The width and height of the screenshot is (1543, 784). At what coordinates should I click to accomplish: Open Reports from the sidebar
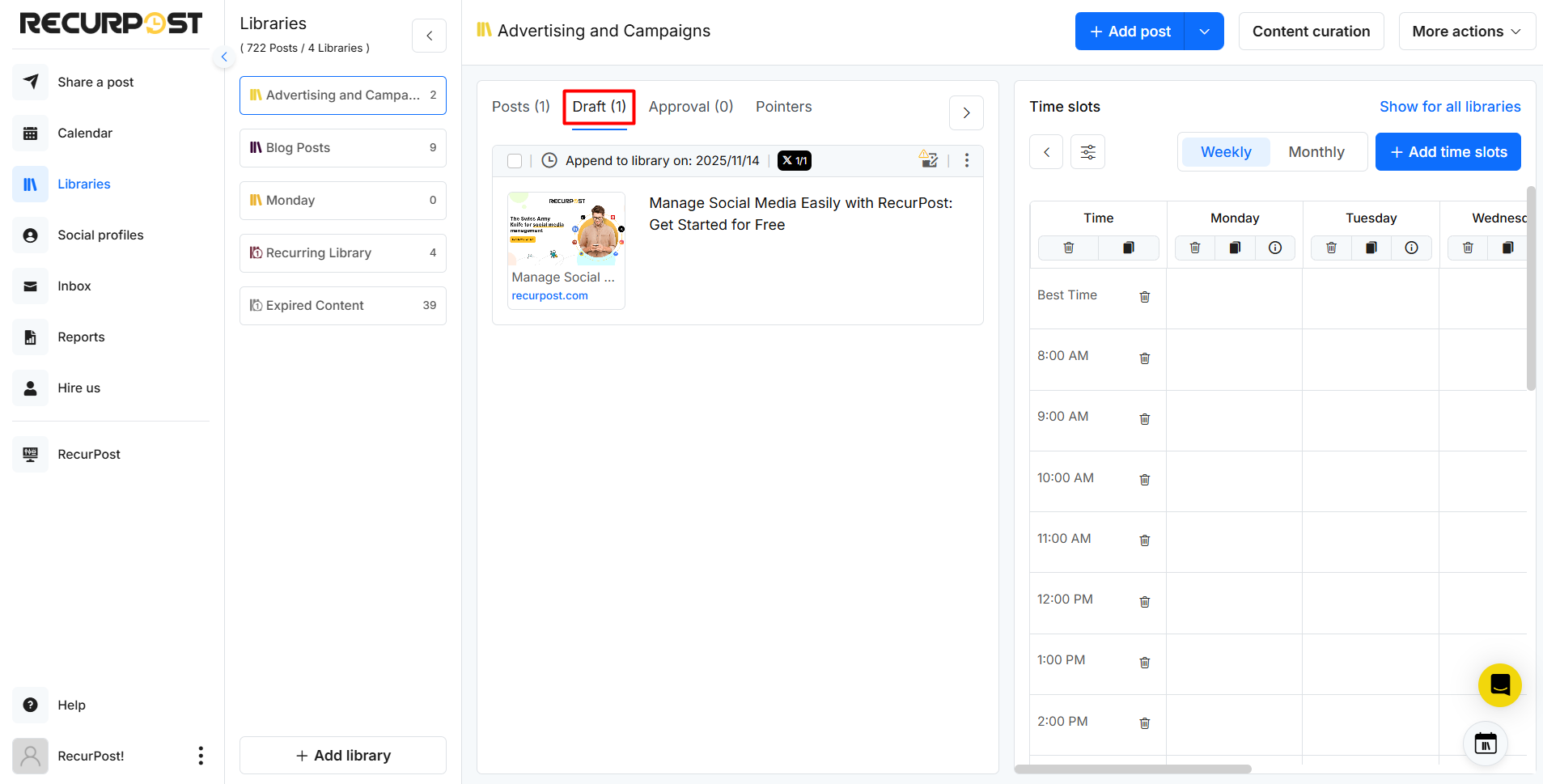click(81, 337)
